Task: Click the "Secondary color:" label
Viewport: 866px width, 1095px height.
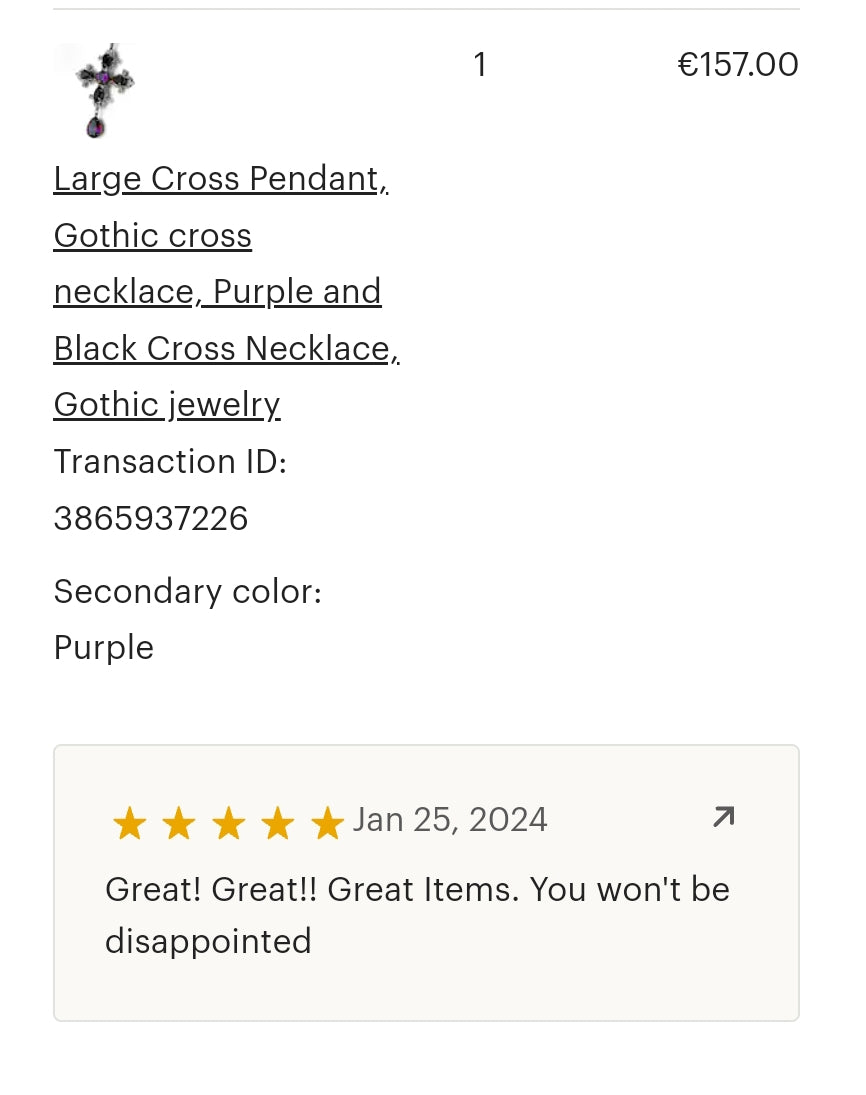Action: pyautogui.click(x=187, y=592)
